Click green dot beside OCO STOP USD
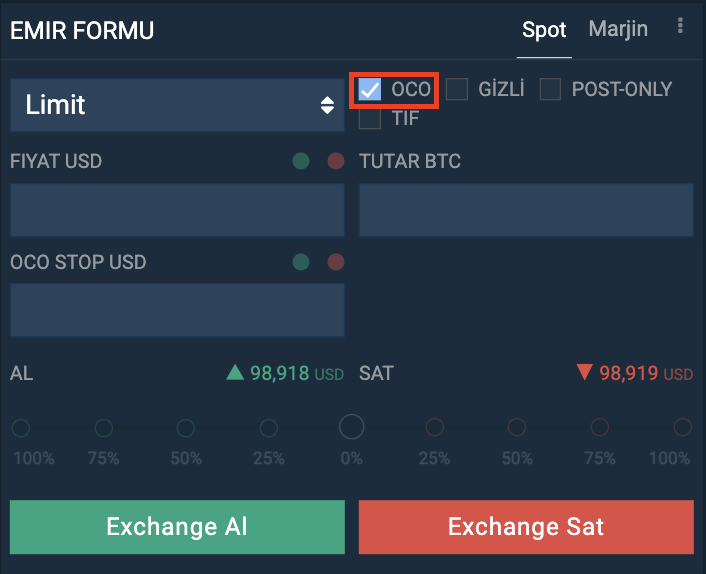706x574 pixels. coord(301,262)
